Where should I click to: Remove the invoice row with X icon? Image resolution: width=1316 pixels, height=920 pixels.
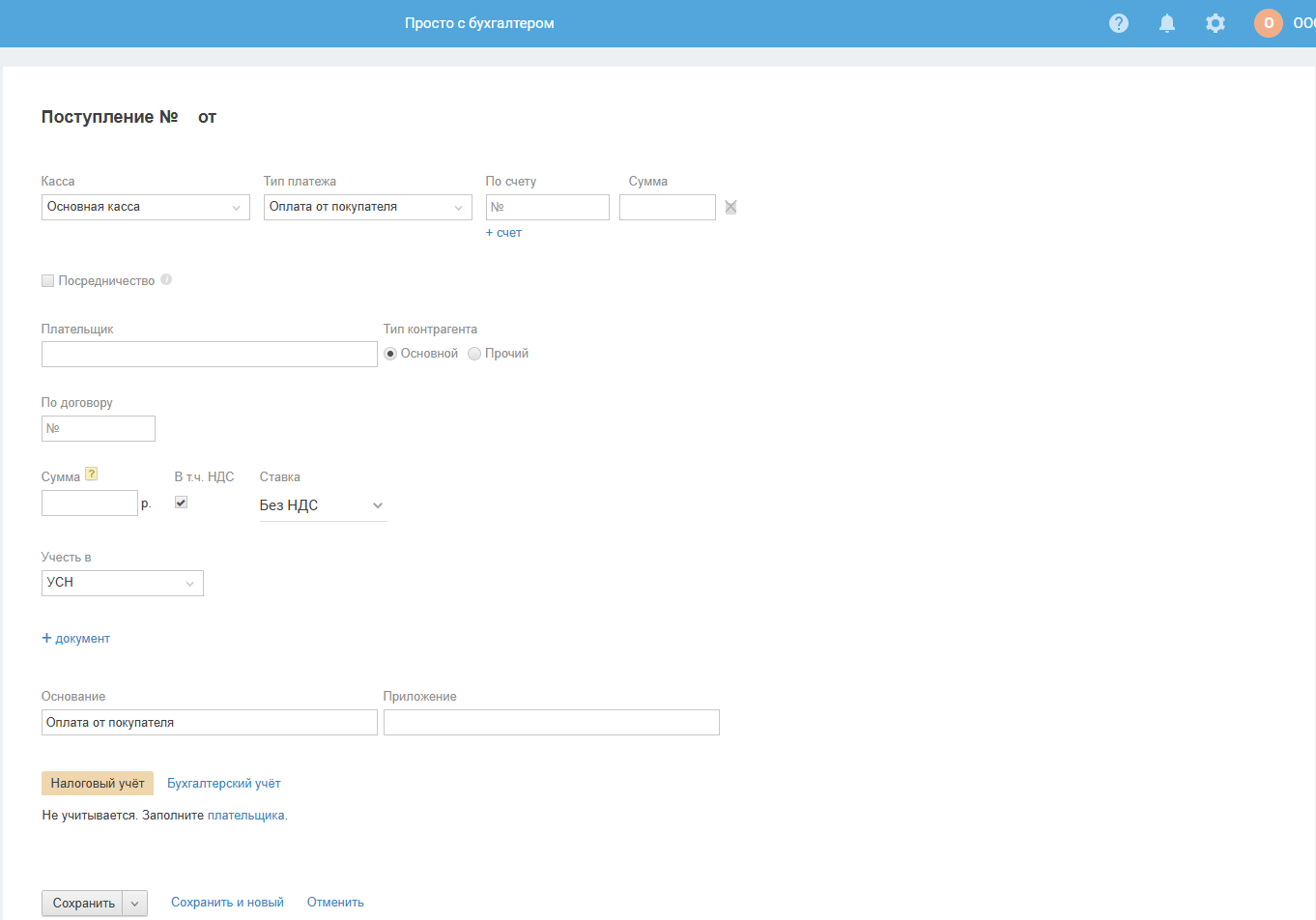(x=730, y=207)
